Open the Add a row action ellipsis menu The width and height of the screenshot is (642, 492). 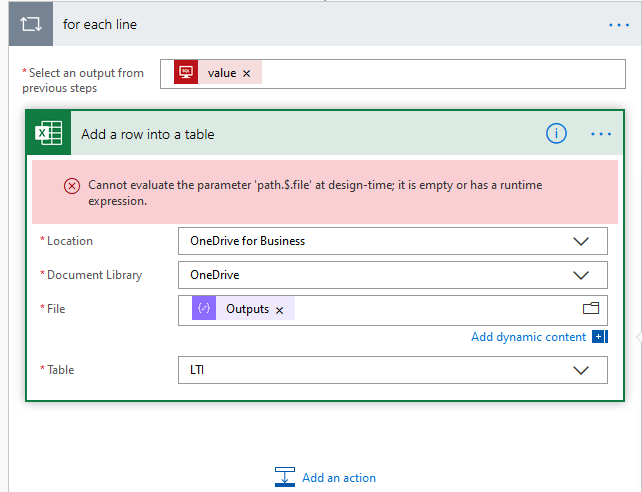click(600, 134)
